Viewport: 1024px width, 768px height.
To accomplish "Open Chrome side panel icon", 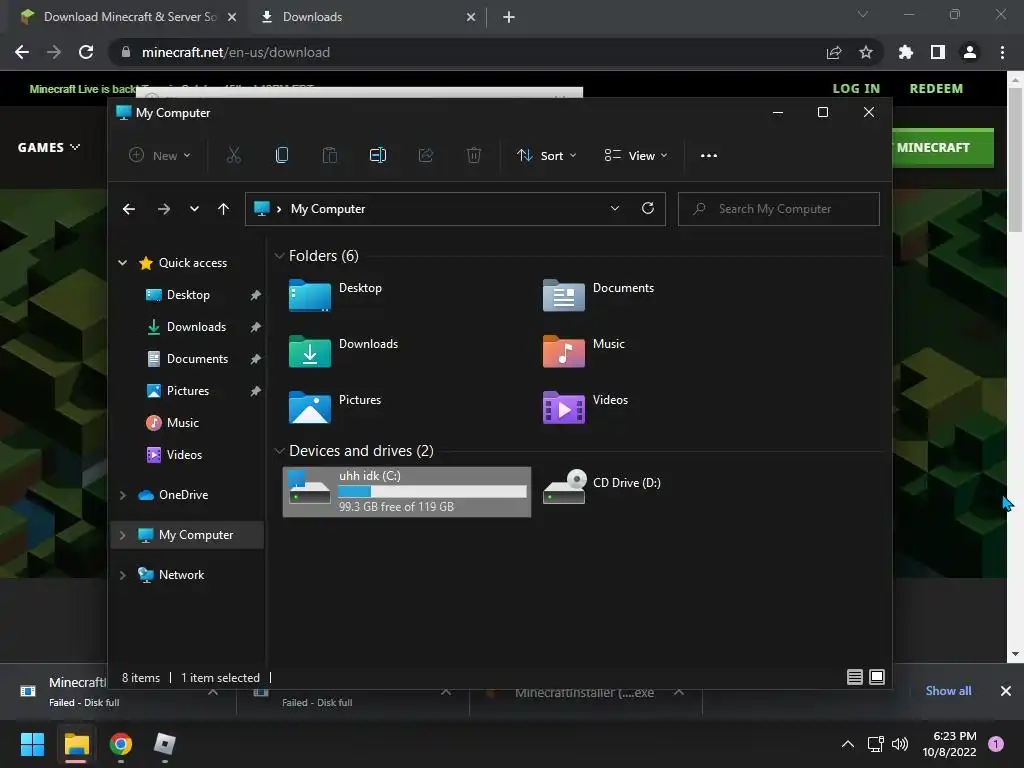I will click(x=938, y=52).
